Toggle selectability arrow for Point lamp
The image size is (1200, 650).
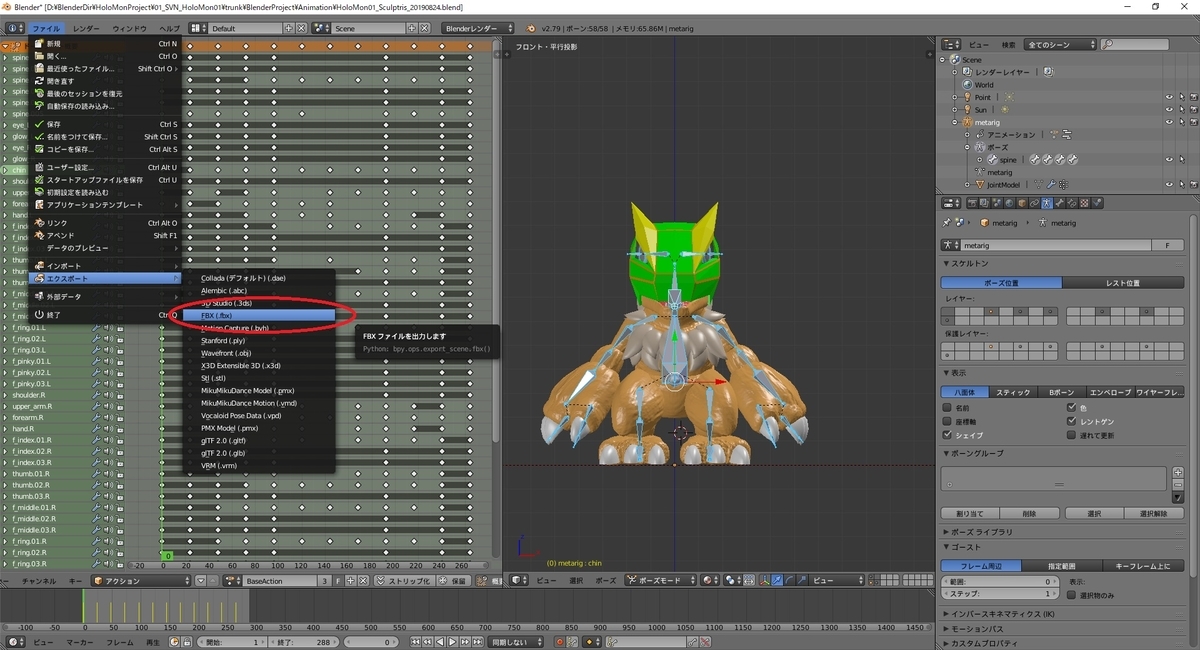coord(1182,97)
